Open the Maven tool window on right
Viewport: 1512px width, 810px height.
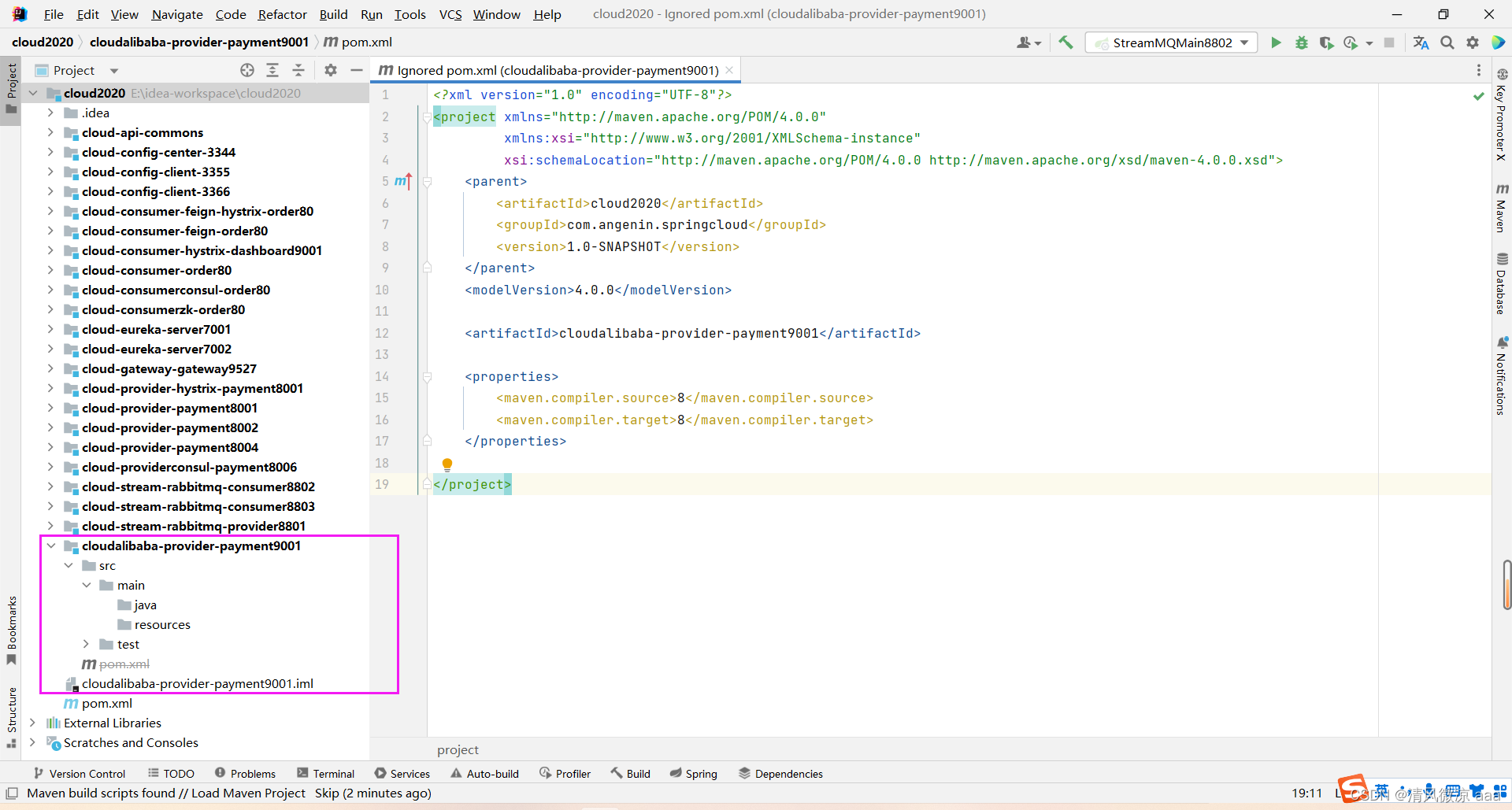point(1502,208)
